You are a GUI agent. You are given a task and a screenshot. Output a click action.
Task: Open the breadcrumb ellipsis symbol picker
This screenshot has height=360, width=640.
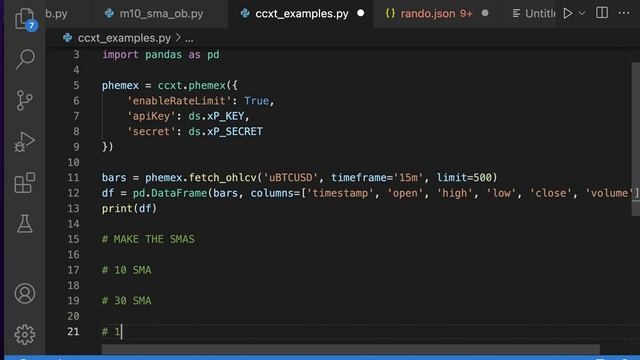point(189,39)
